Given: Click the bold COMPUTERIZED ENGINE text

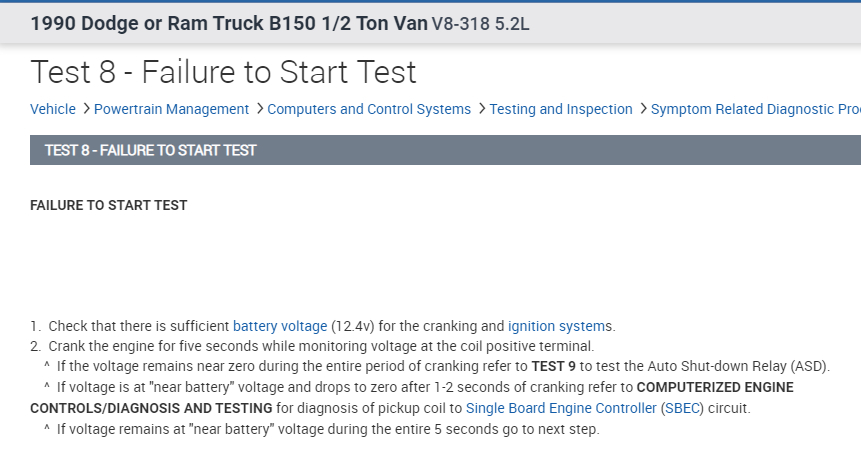Looking at the screenshot, I should (715, 386).
